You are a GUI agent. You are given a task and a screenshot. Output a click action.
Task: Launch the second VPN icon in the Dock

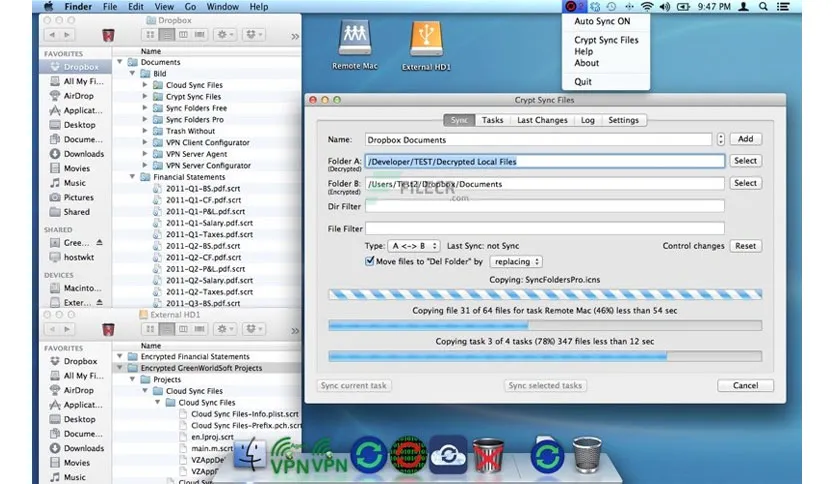pyautogui.click(x=328, y=456)
